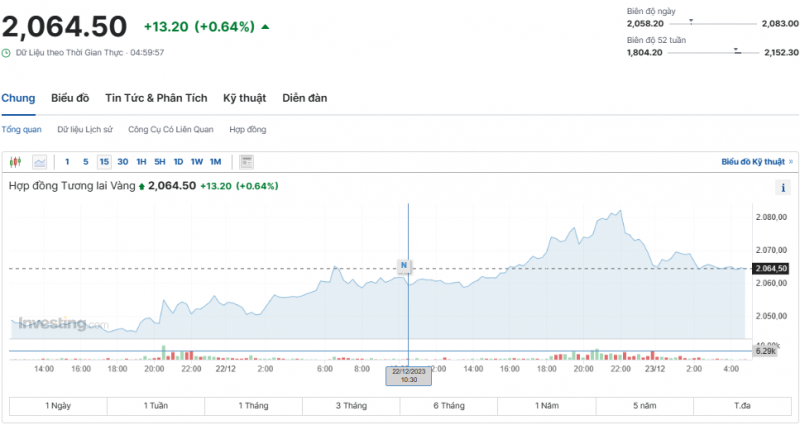Select the area chart type icon
Image resolution: width=800 pixels, height=425 pixels.
coord(40,161)
